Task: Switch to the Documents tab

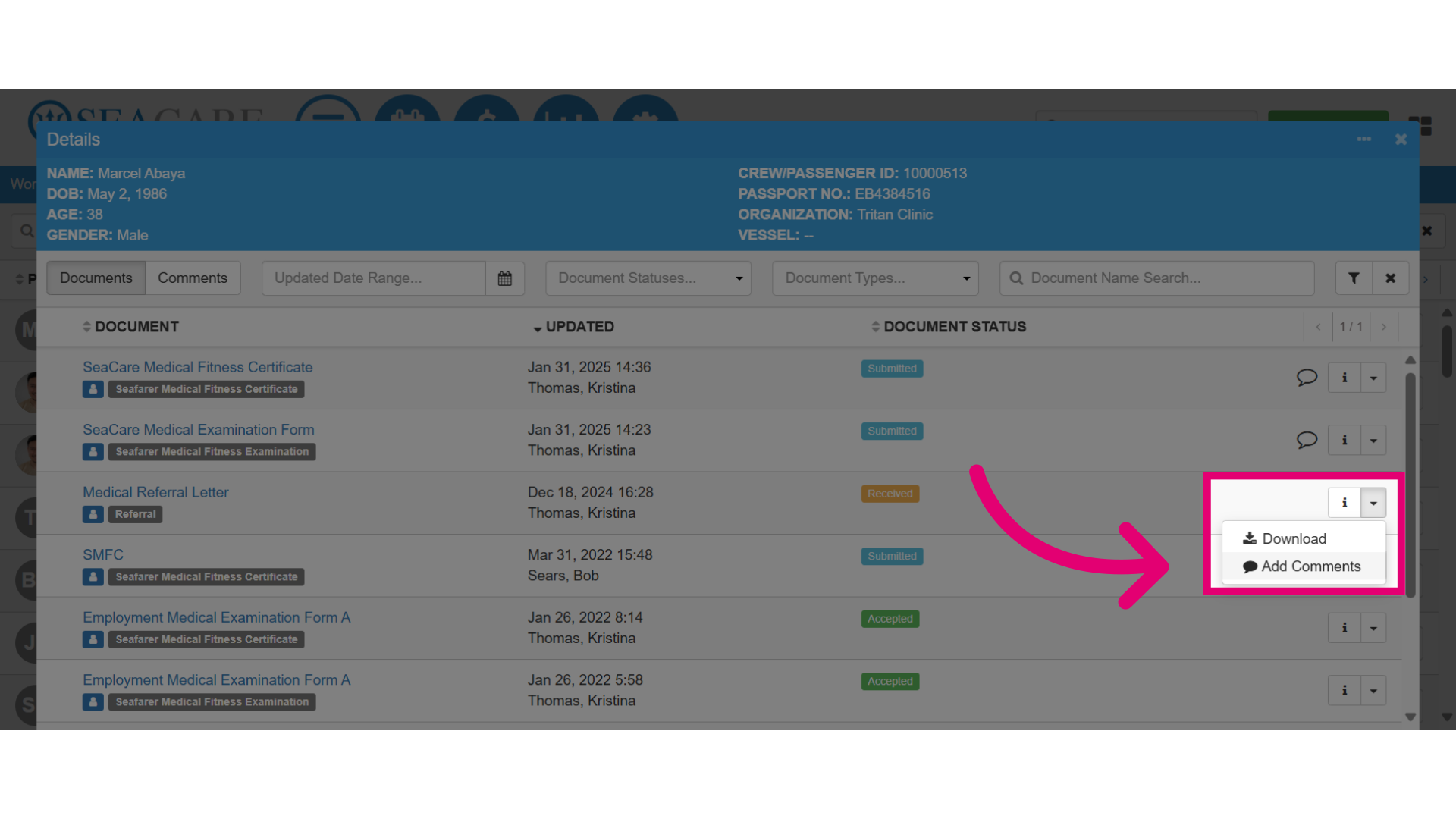Action: tap(96, 278)
